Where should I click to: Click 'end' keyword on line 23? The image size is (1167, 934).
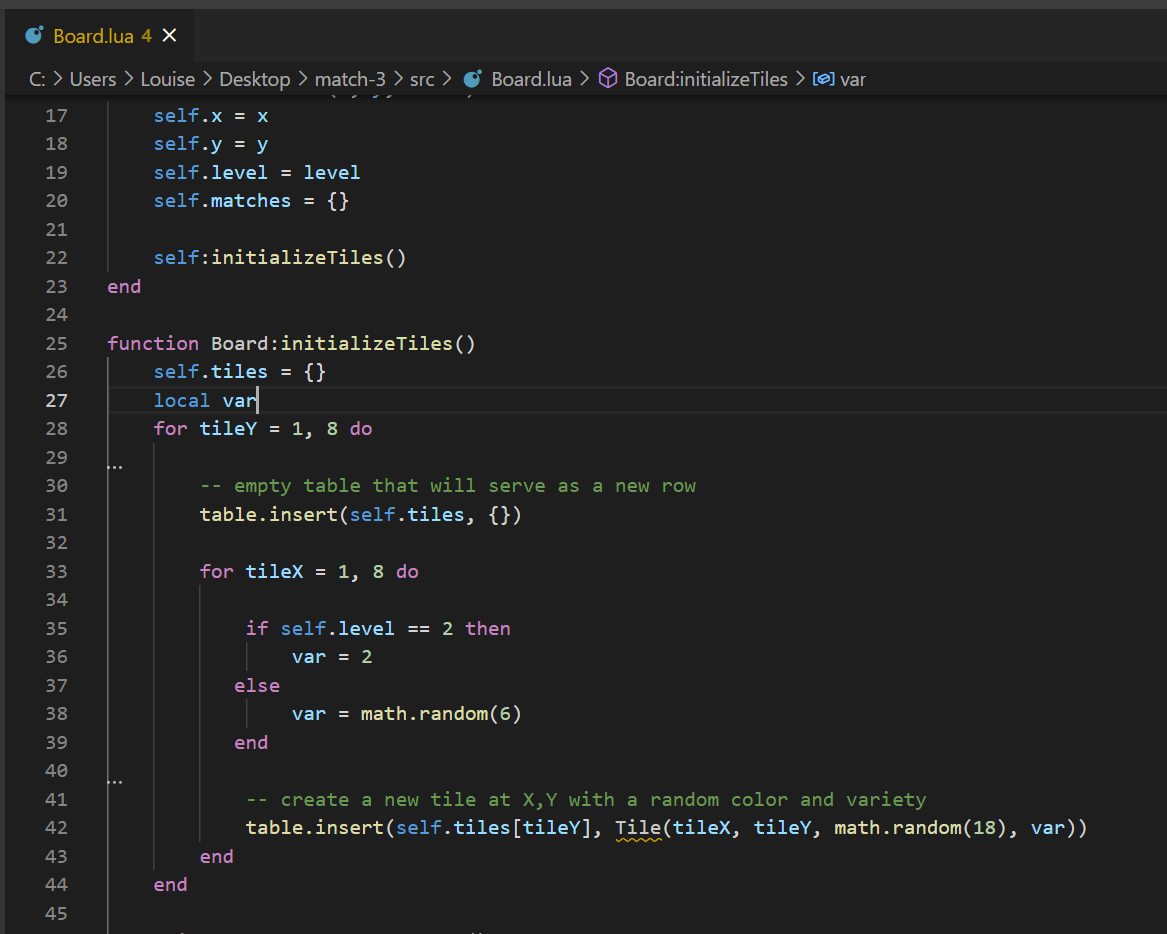tap(124, 287)
